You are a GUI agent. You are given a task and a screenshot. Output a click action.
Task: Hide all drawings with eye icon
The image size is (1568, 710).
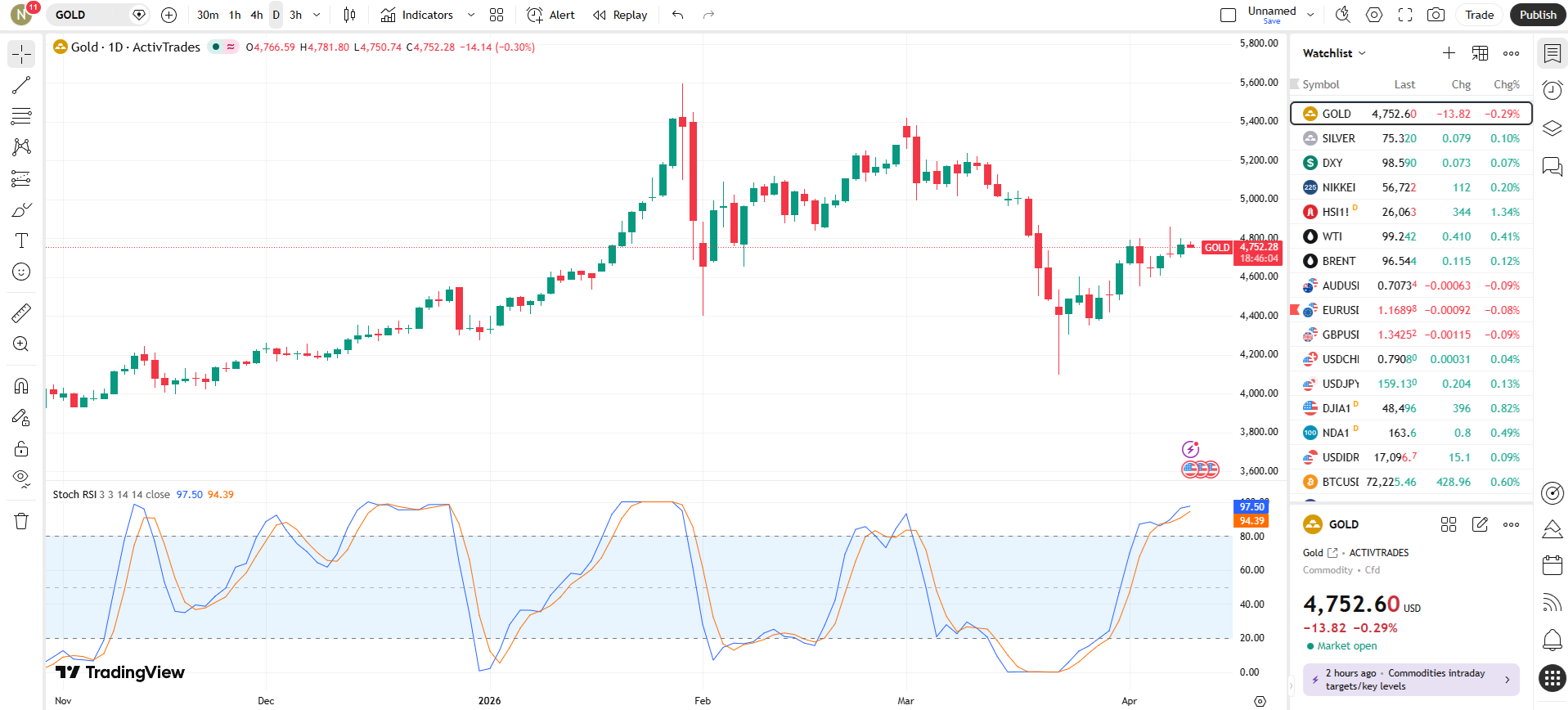[x=21, y=479]
